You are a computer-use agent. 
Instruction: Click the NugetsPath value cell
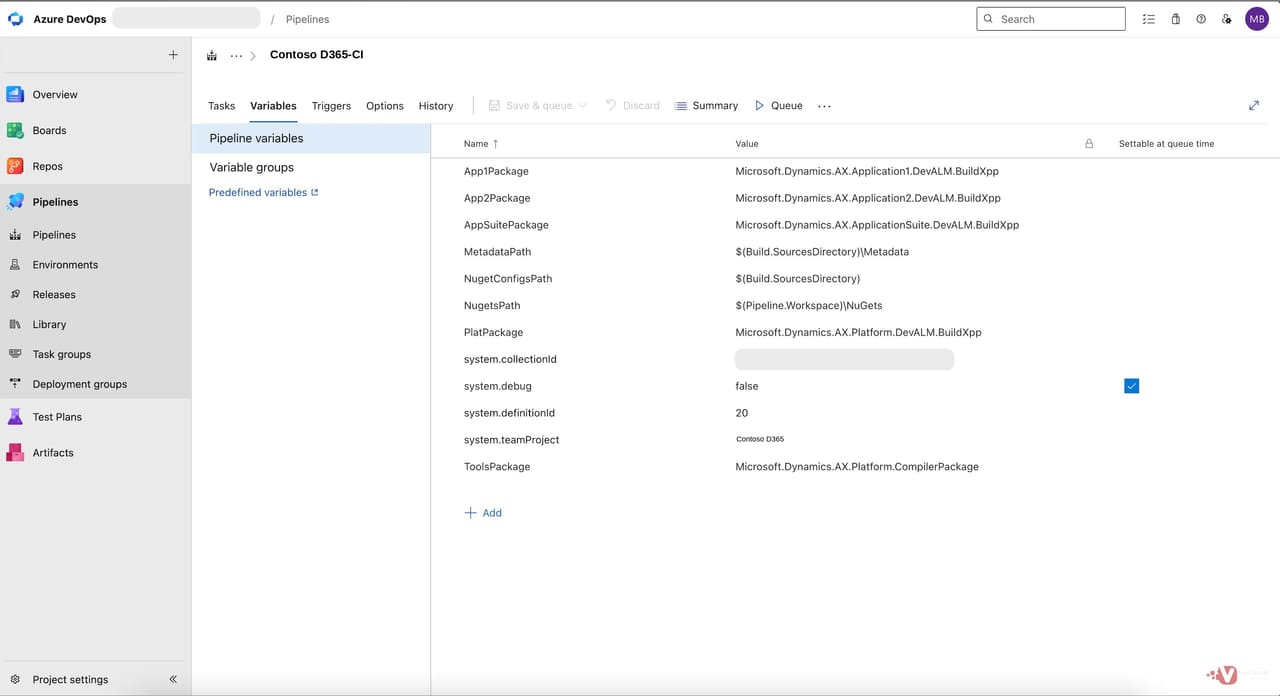pyautogui.click(x=809, y=306)
